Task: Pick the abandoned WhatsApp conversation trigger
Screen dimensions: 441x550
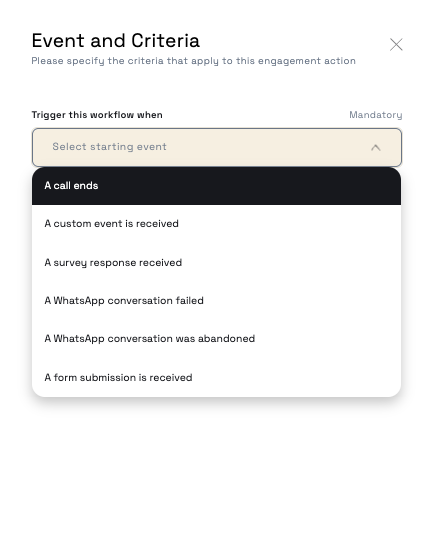Action: [x=216, y=339]
